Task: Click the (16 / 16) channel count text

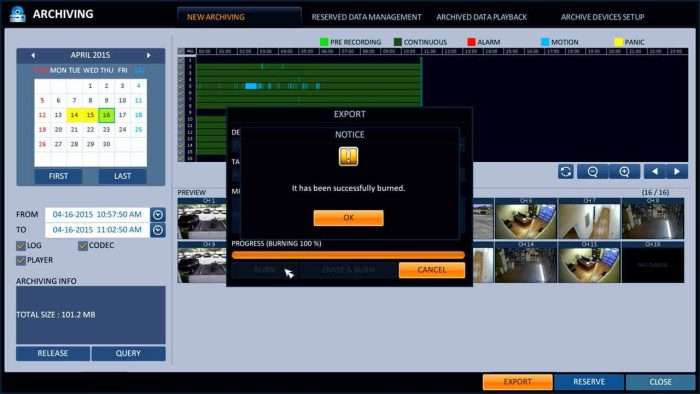Action: pyautogui.click(x=655, y=192)
